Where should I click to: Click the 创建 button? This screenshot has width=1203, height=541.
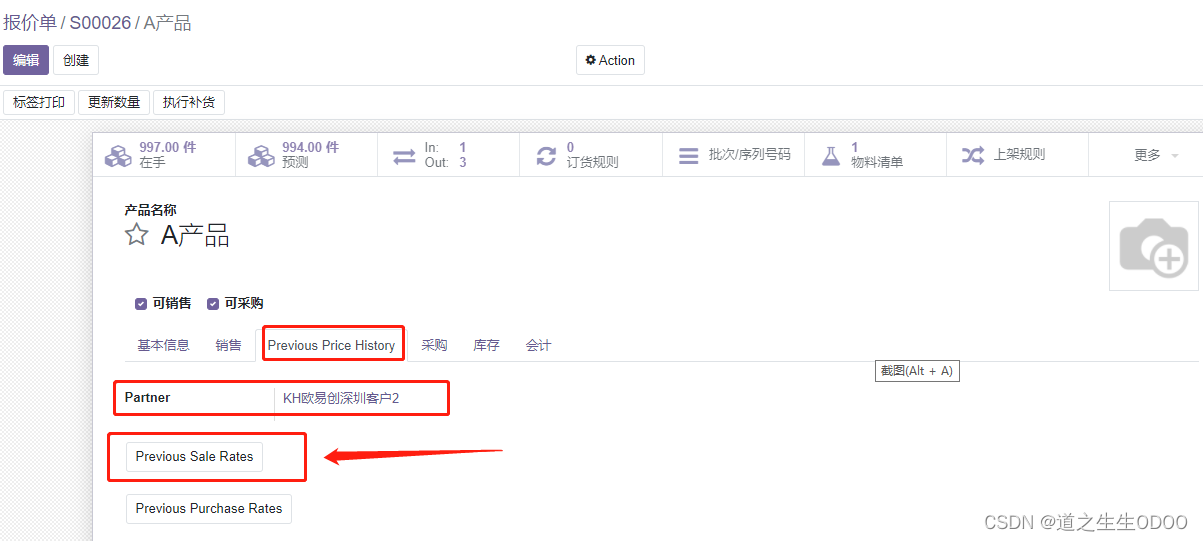pos(76,60)
